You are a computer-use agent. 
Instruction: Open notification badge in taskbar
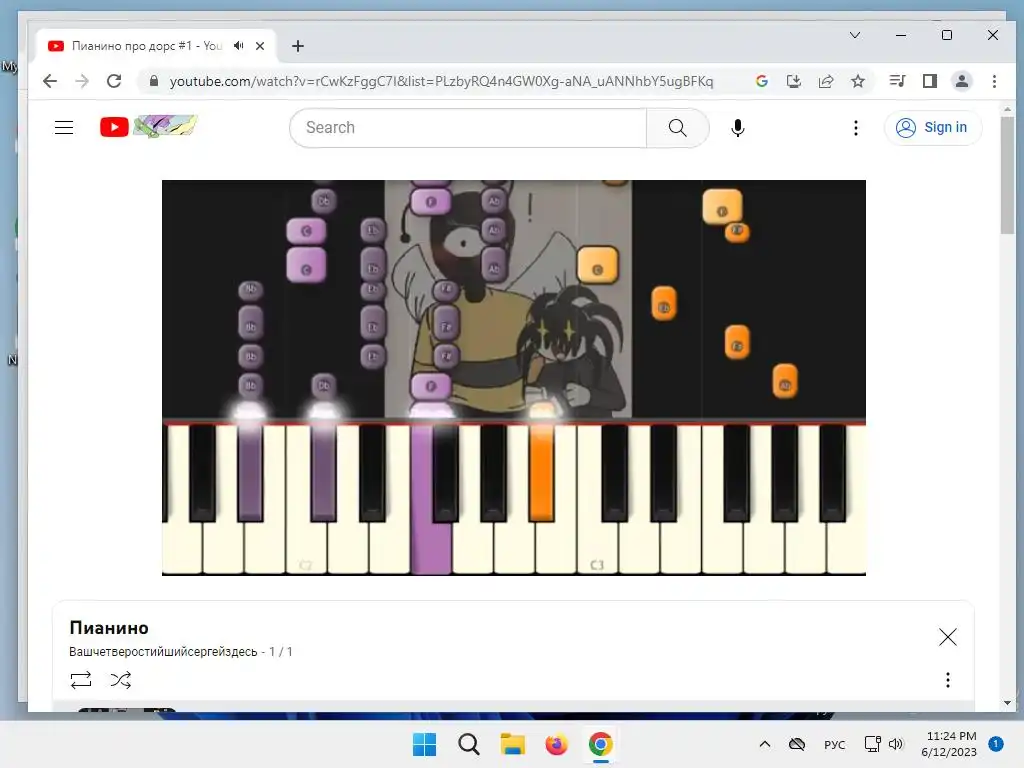pyautogui.click(x=996, y=744)
